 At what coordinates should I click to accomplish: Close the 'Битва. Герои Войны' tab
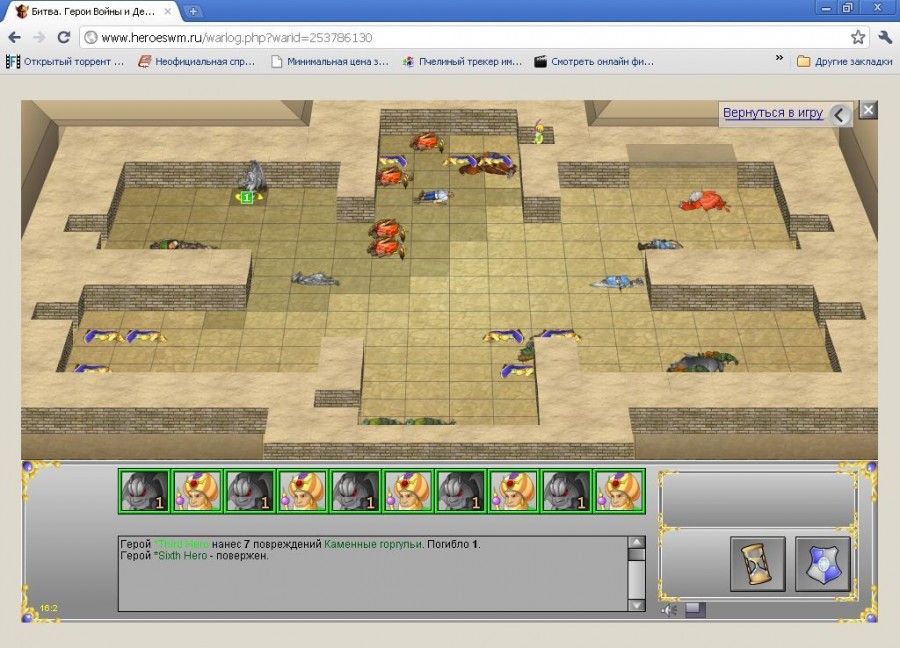tap(168, 11)
